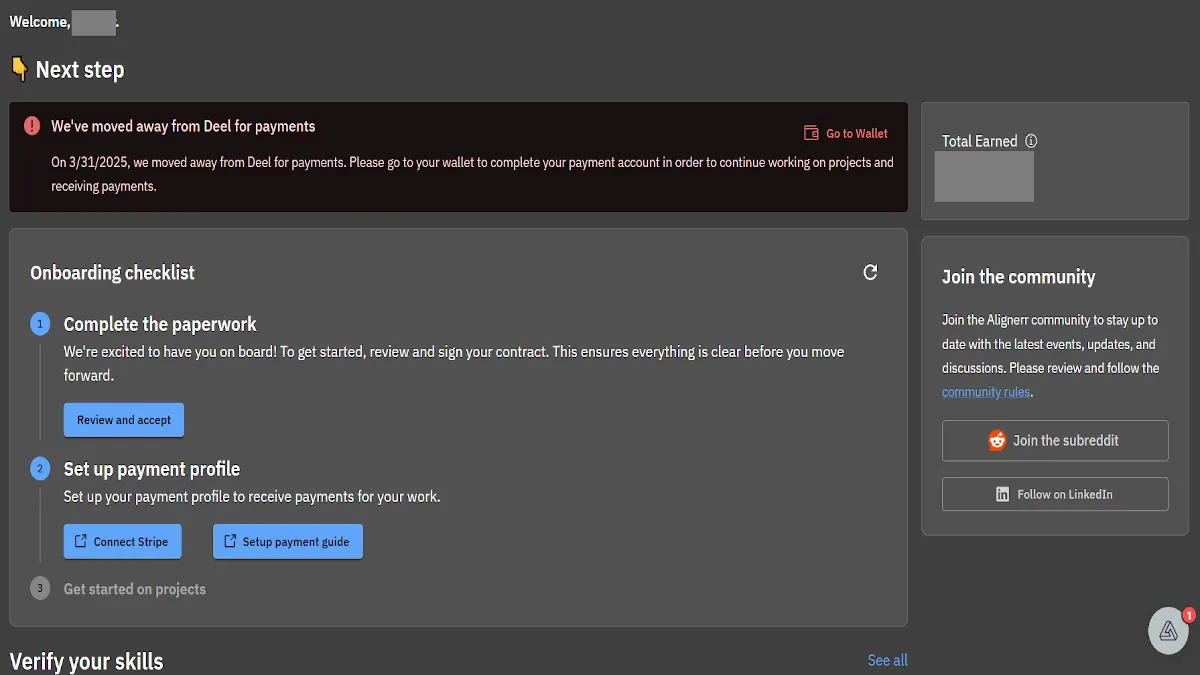Image resolution: width=1200 pixels, height=675 pixels.
Task: Click the external link icon on Connect Stripe
Action: pyautogui.click(x=79, y=541)
